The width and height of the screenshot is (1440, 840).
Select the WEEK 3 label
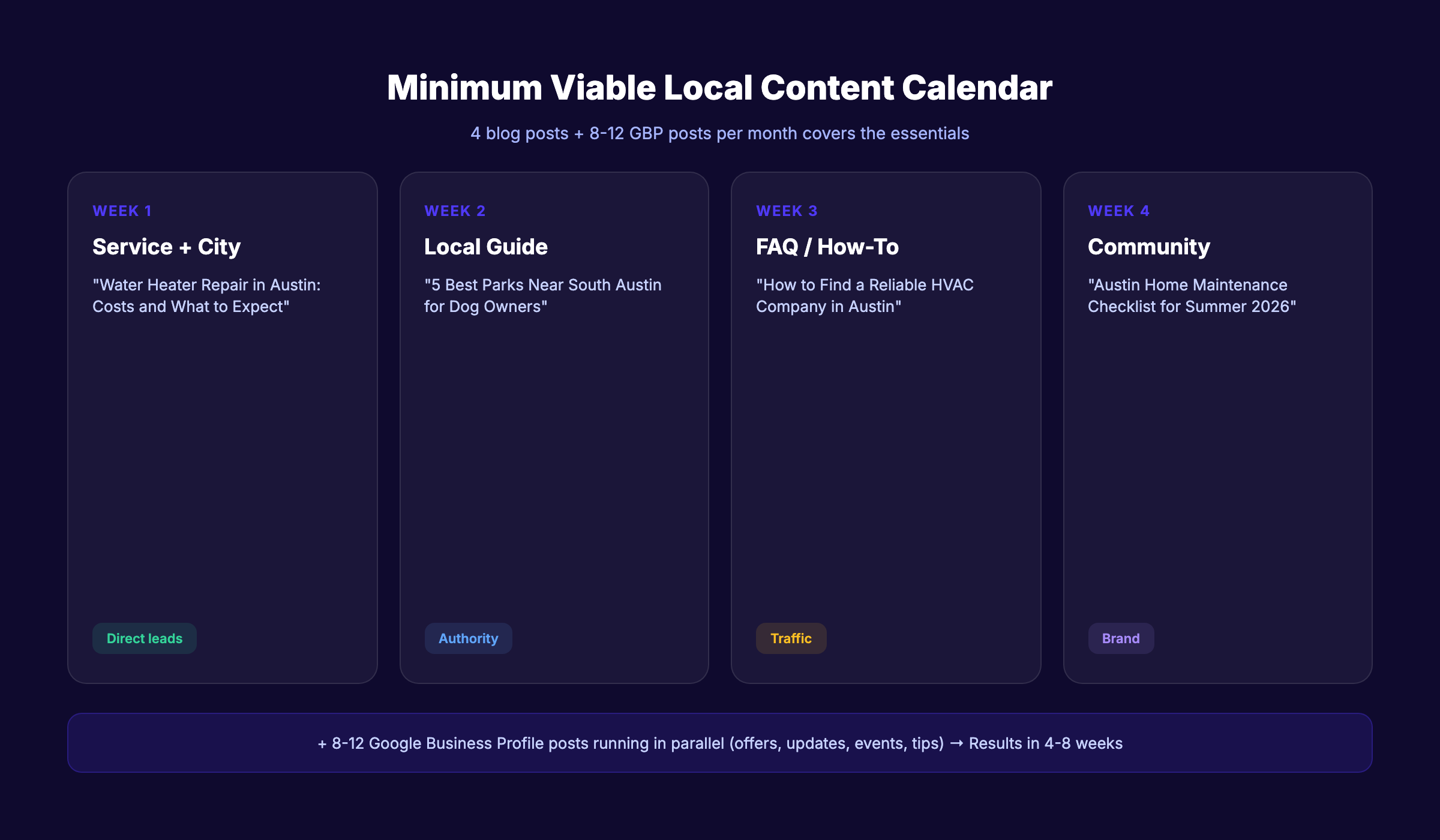(x=786, y=211)
